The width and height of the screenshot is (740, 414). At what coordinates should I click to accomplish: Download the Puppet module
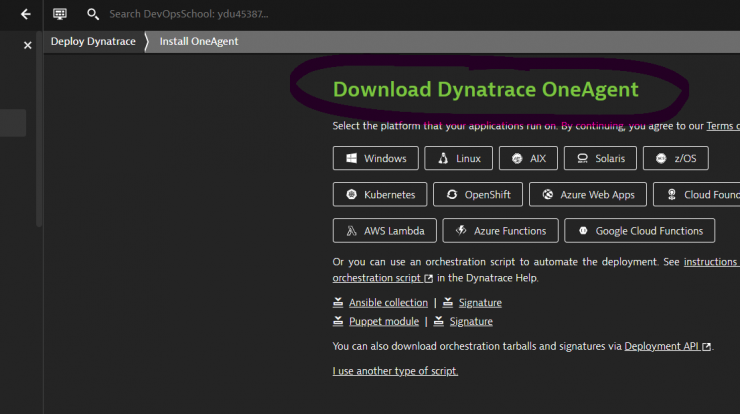(x=384, y=321)
